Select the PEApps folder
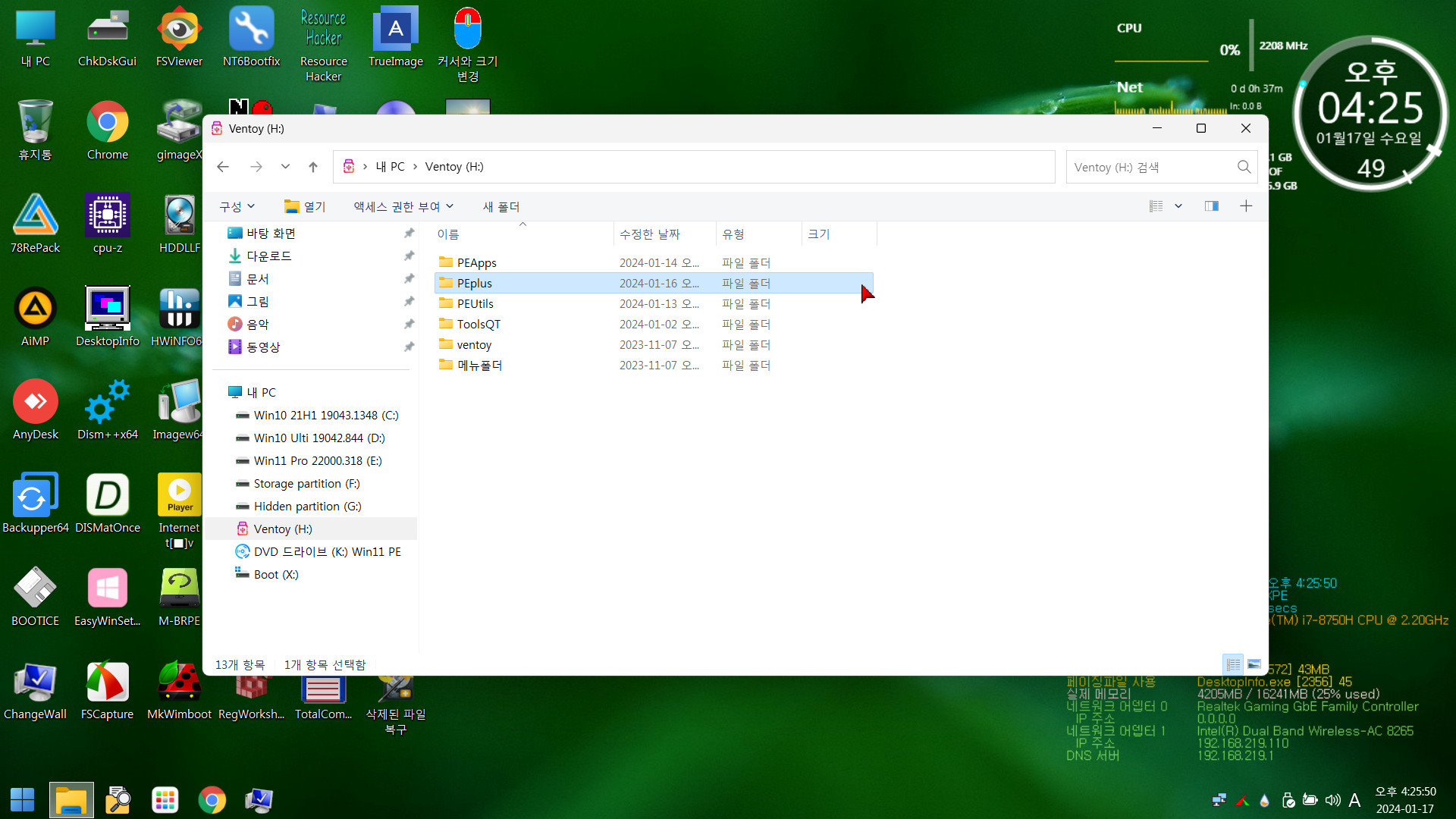The height and width of the screenshot is (819, 1456). (654, 262)
